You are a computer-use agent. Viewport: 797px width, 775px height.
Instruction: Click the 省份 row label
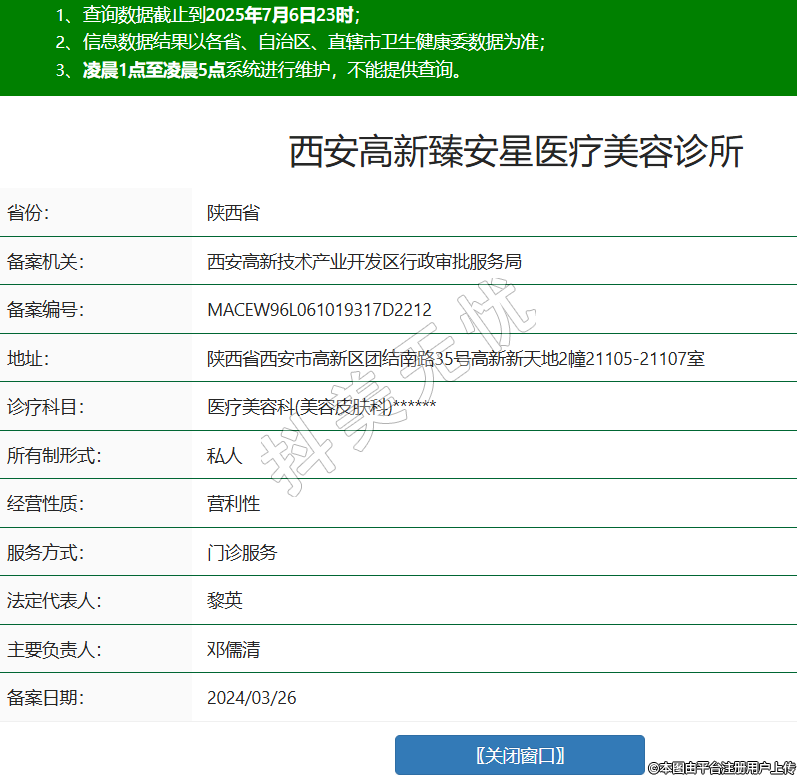pyautogui.click(x=28, y=213)
